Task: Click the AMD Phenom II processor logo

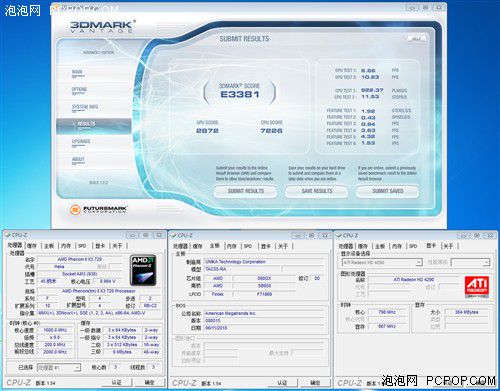Action: pos(143,271)
